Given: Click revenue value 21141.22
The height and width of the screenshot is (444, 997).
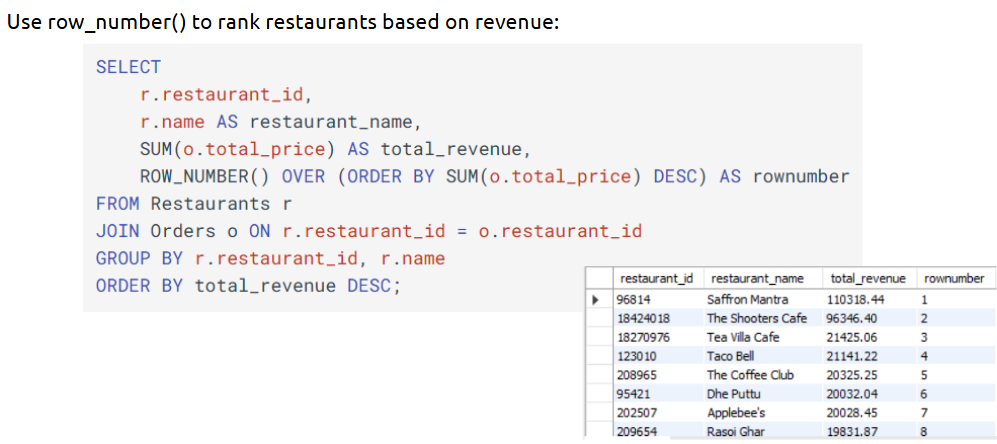Looking at the screenshot, I should click(852, 356).
